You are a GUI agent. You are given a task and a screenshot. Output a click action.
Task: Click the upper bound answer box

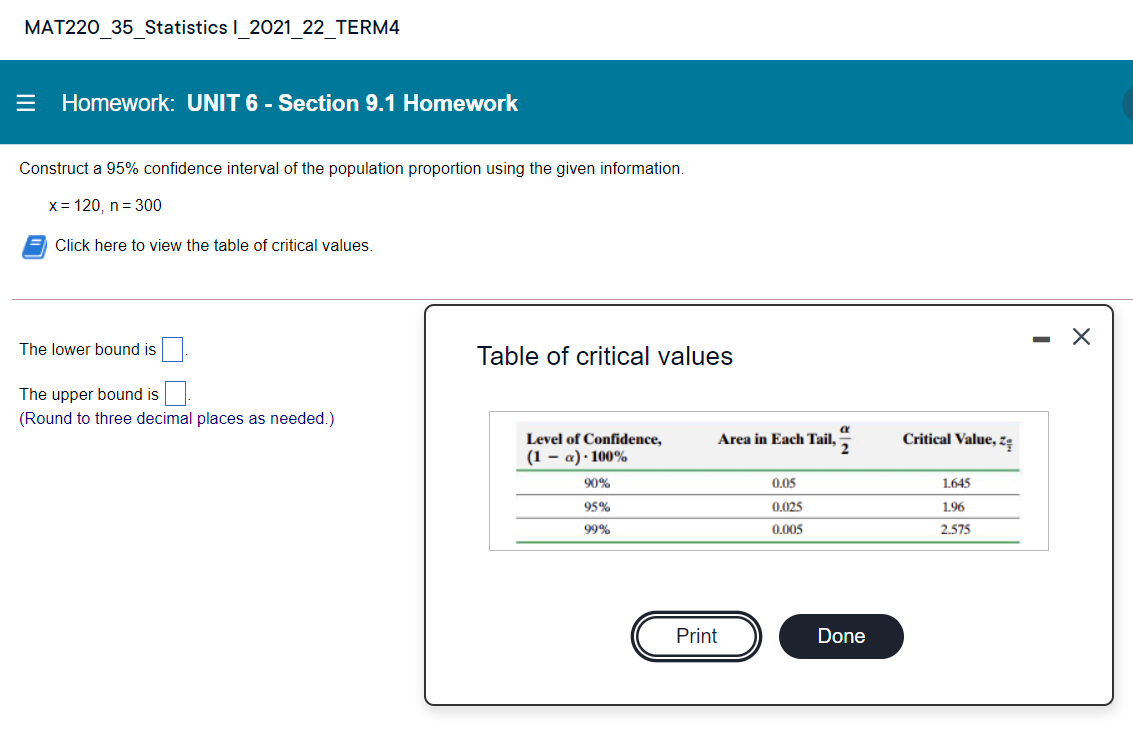[175, 393]
